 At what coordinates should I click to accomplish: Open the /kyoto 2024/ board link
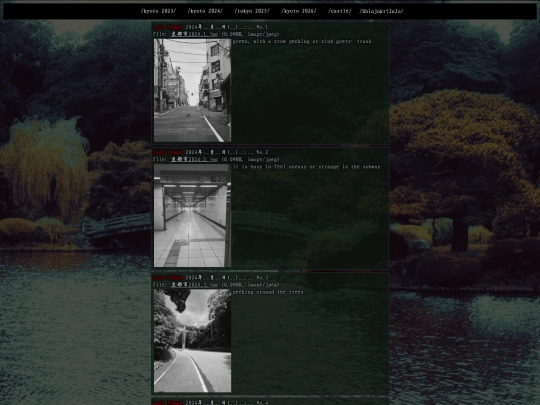(205, 11)
